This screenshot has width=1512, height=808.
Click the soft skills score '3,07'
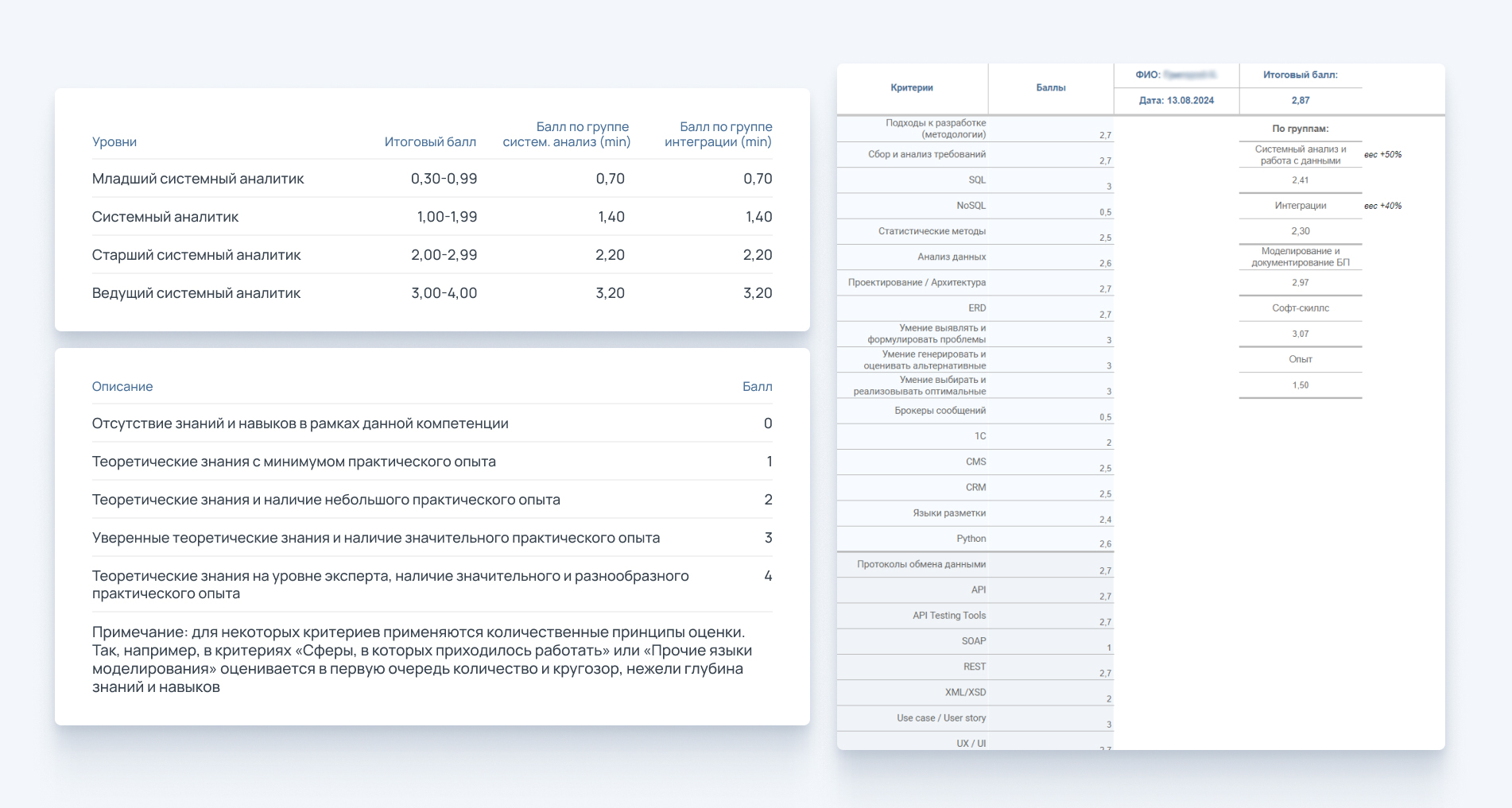click(x=1301, y=334)
